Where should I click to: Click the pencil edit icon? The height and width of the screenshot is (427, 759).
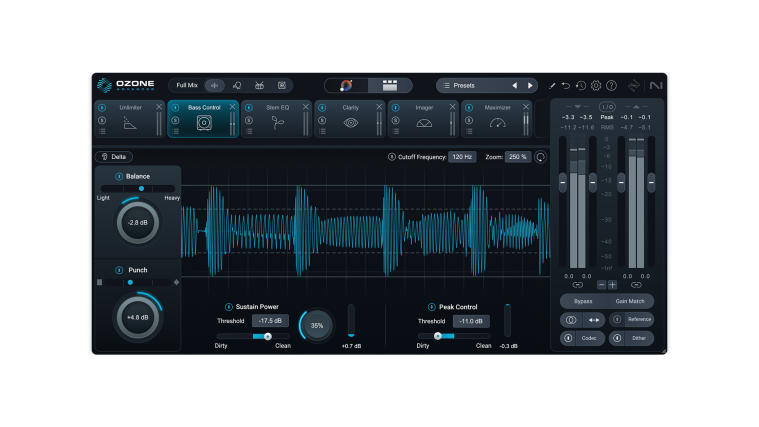coord(552,86)
